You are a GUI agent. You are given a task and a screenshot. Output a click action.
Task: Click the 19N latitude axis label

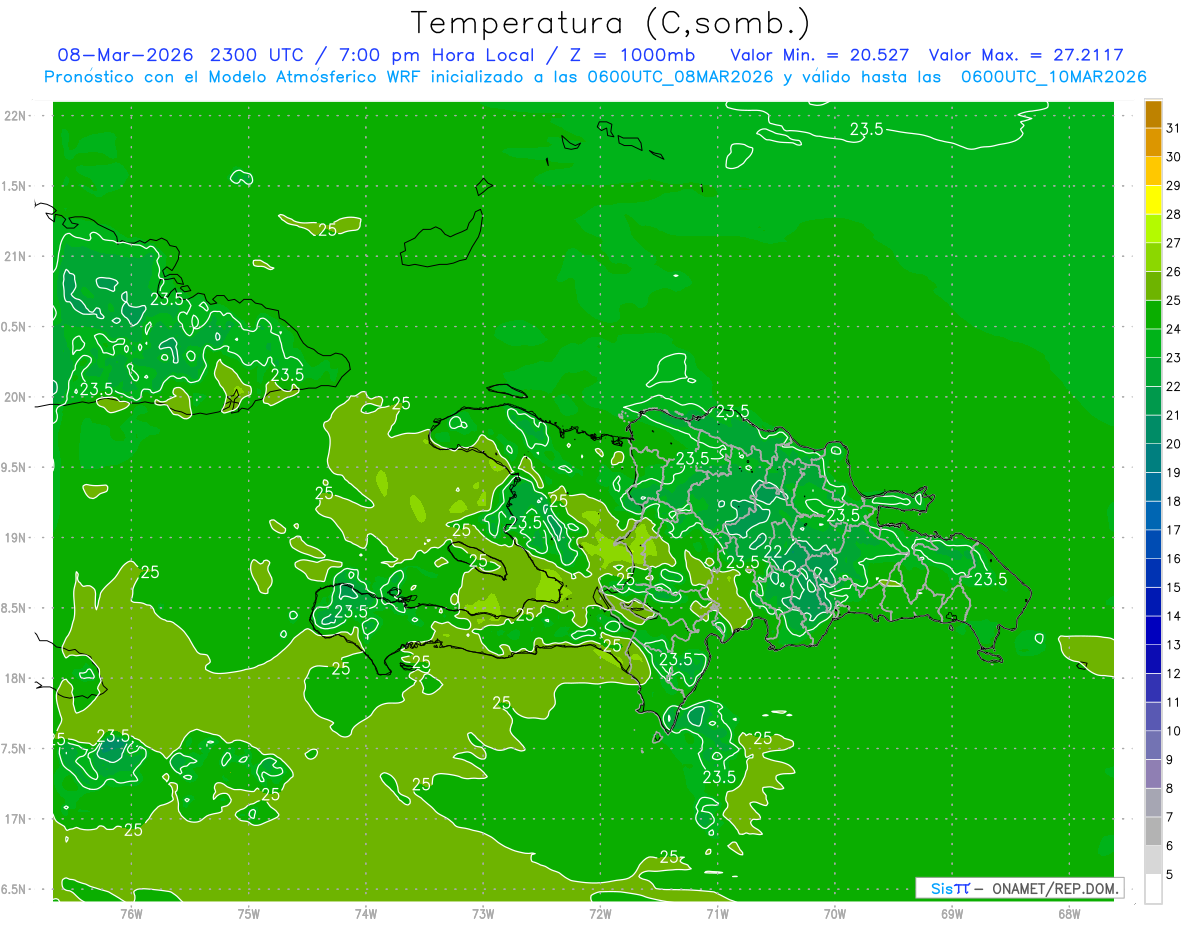pos(15,537)
